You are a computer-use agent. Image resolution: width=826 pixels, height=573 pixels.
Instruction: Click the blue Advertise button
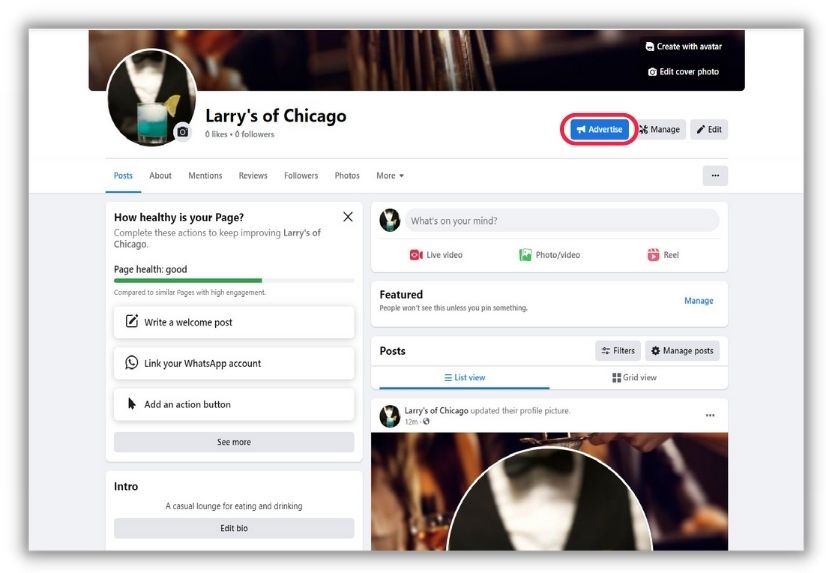(599, 129)
